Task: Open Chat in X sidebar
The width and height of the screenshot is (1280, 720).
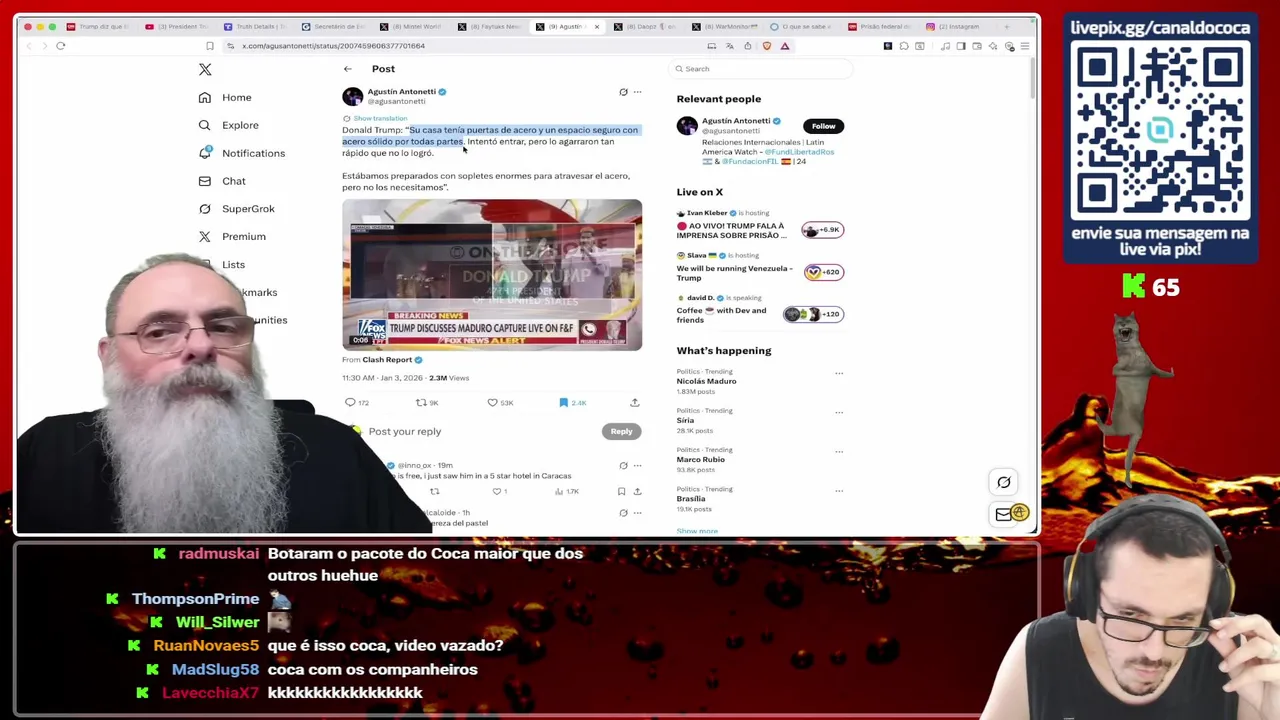Action: pos(221,181)
